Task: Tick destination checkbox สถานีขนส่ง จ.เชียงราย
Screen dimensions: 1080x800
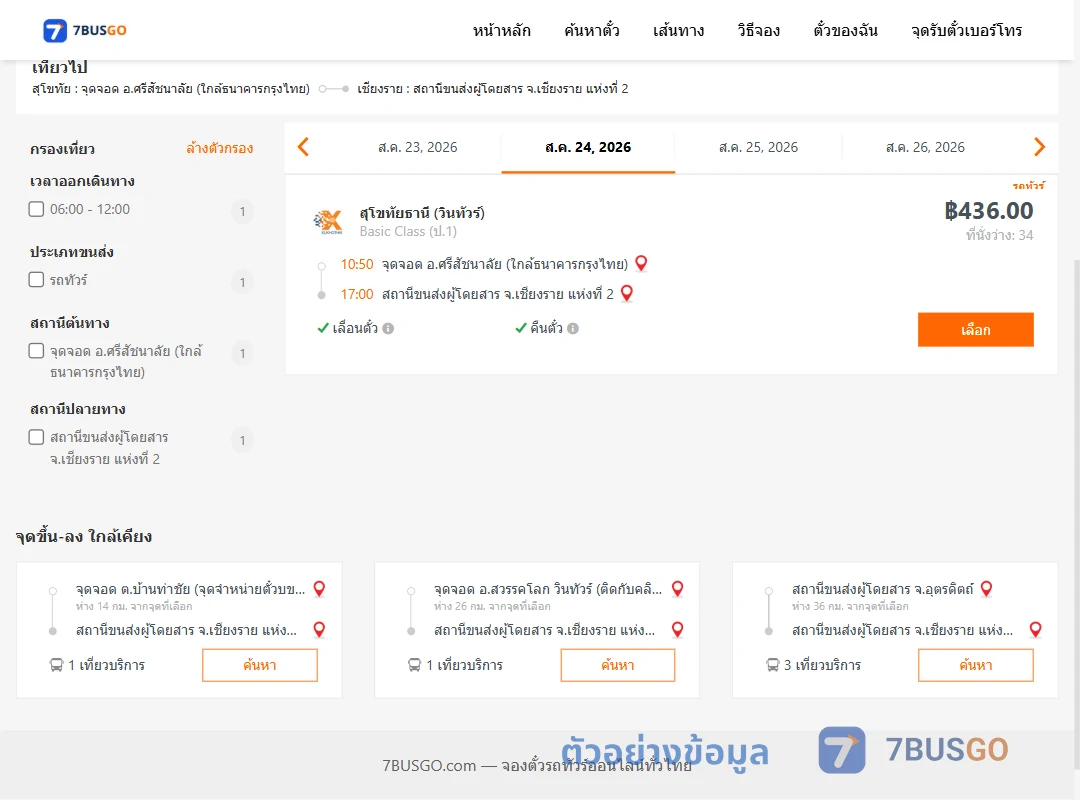Action: pos(37,437)
